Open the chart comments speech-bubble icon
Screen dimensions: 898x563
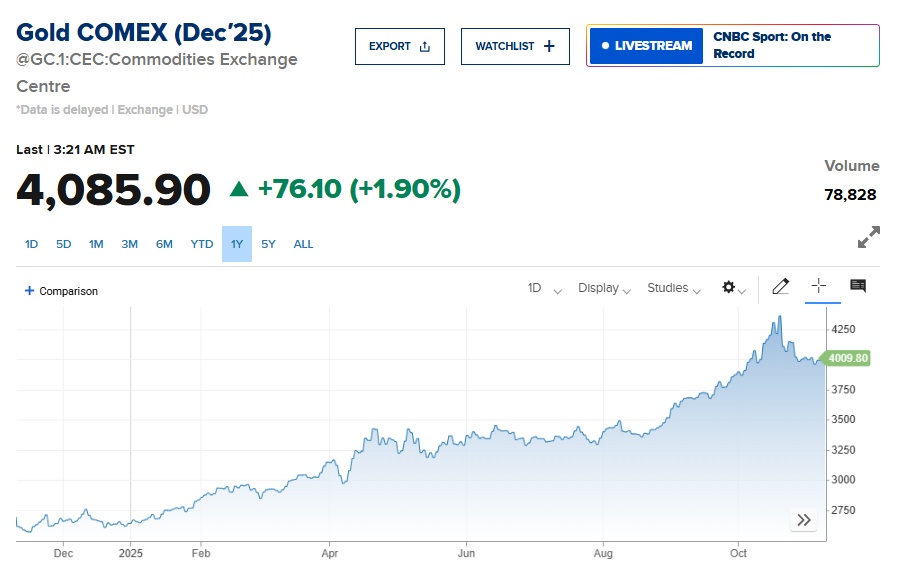858,285
